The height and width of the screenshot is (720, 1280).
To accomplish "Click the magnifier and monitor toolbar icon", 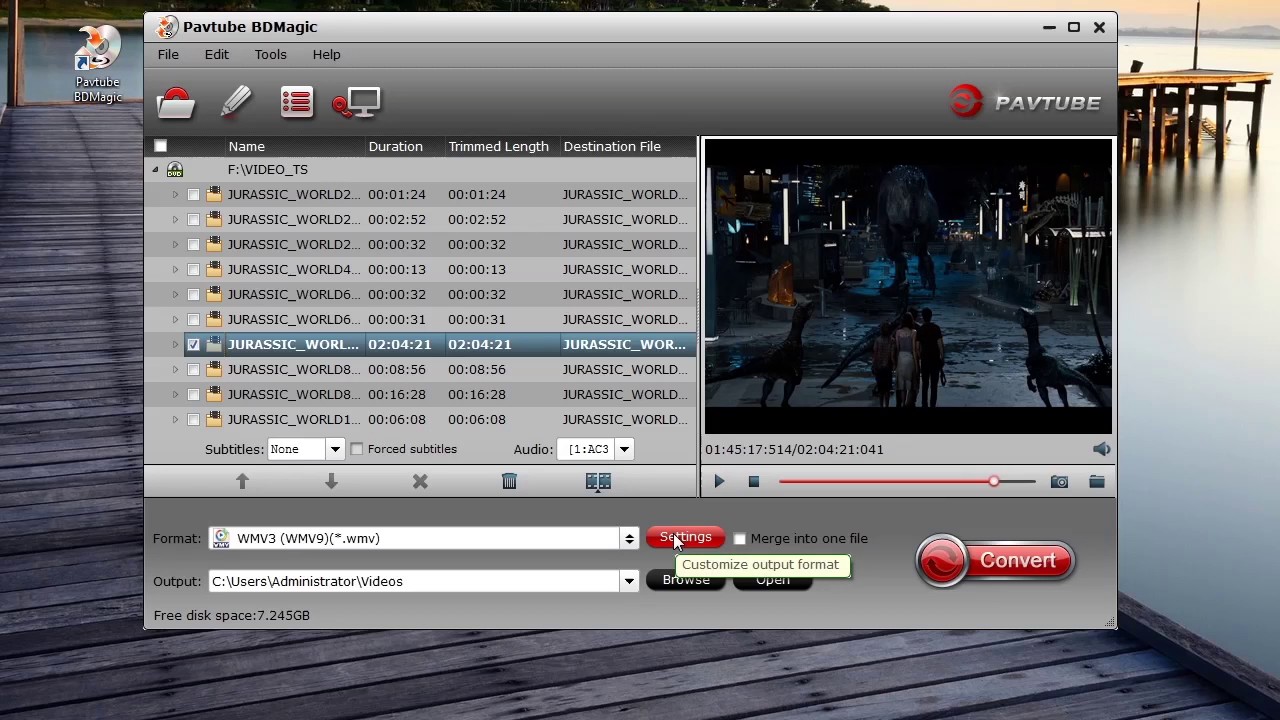I will (x=357, y=103).
